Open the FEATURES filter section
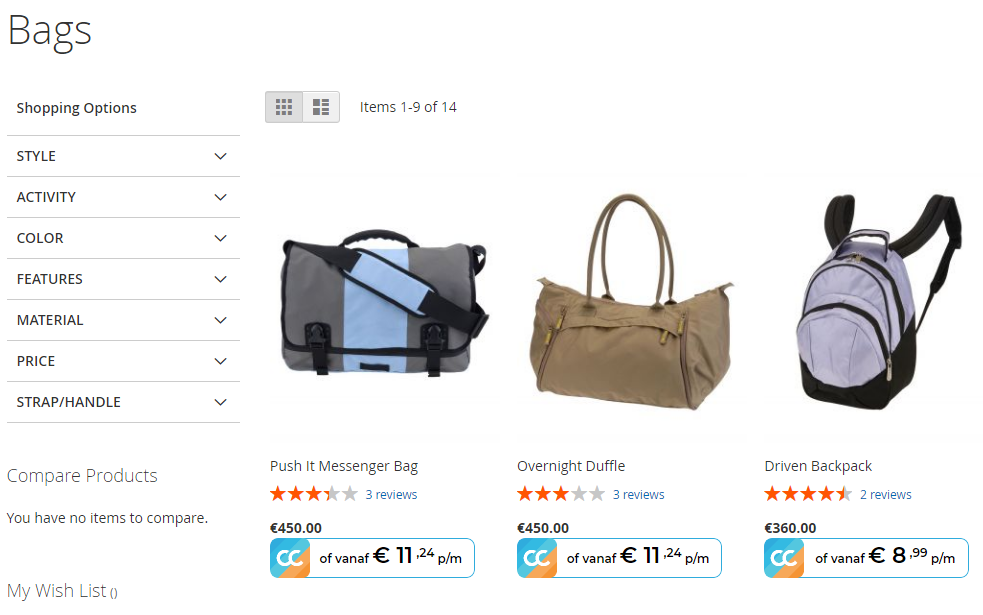This screenshot has width=983, height=615. (x=124, y=279)
